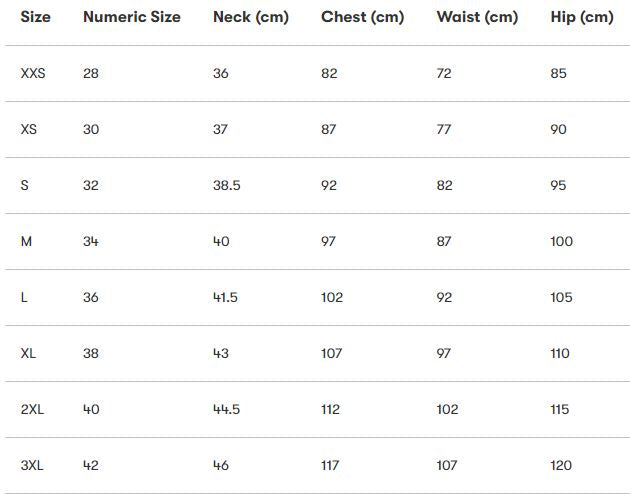Viewport: 636px width, 494px height.
Task: Select the XS size row label
Action: (x=29, y=129)
